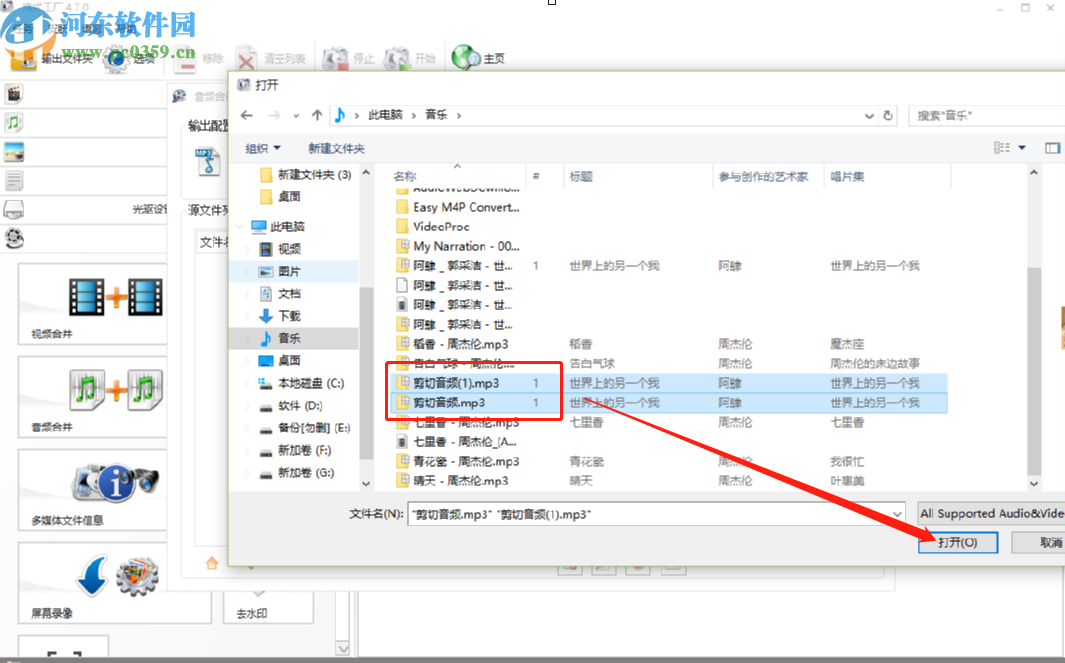
Task: Select Backup (E:) drive in tree
Action: [x=314, y=428]
